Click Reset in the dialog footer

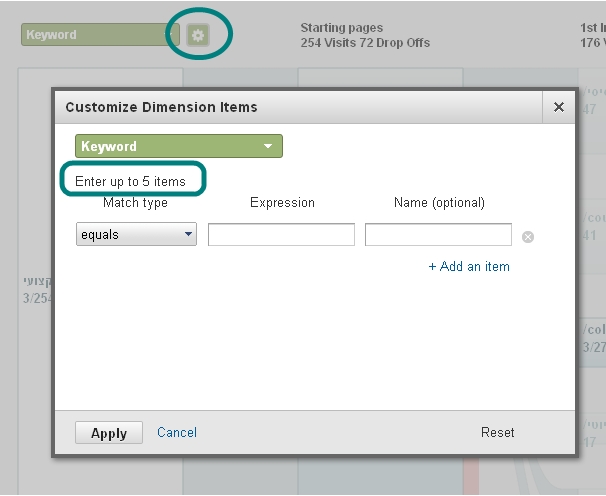(x=497, y=432)
